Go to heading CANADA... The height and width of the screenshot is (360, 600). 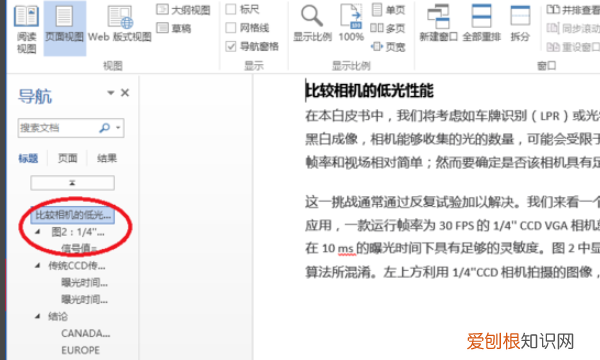[86, 333]
